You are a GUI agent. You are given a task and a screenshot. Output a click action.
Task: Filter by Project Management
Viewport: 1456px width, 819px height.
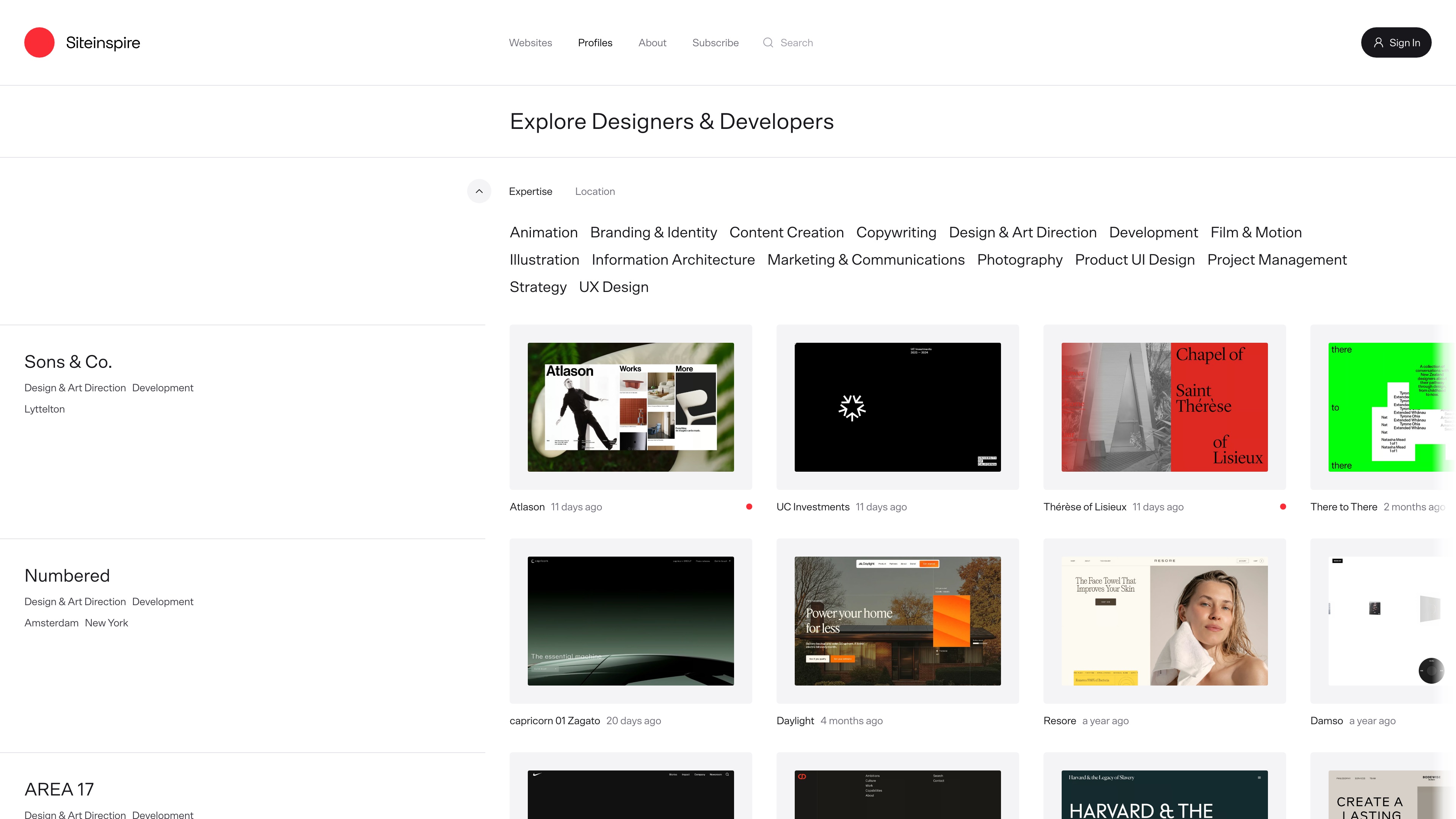(x=1277, y=259)
